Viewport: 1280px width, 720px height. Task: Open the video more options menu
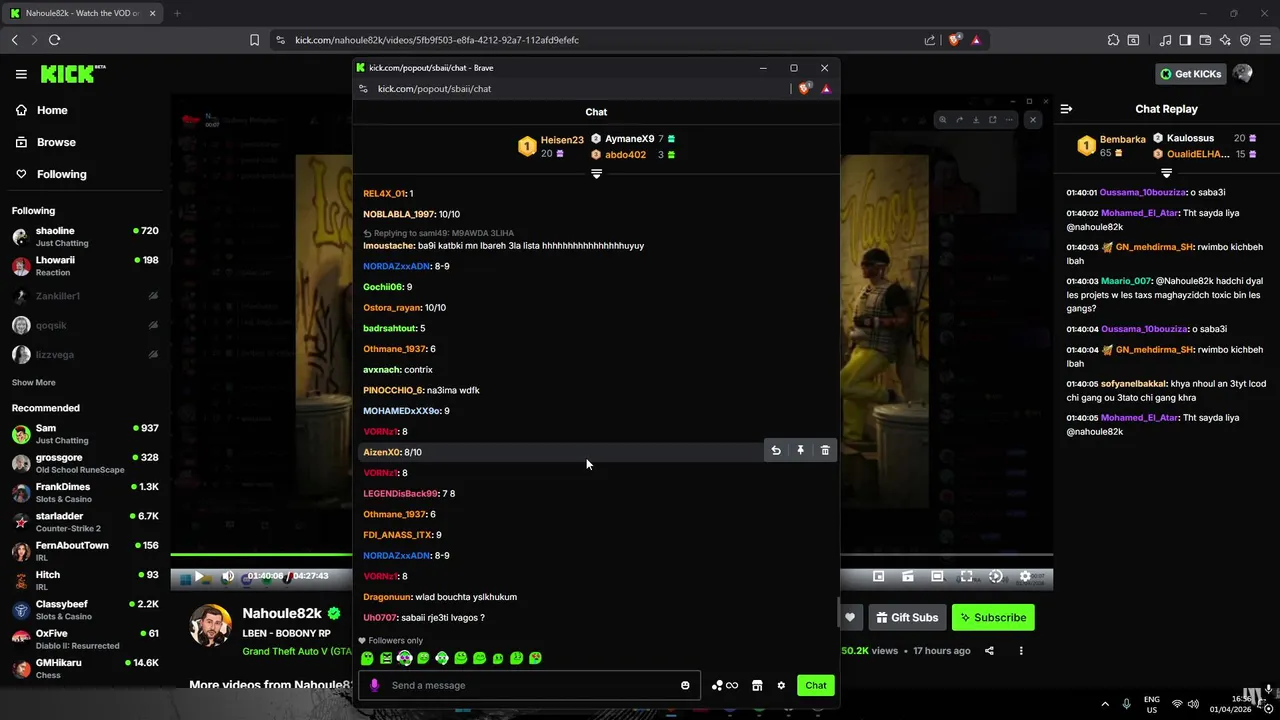point(1021,651)
